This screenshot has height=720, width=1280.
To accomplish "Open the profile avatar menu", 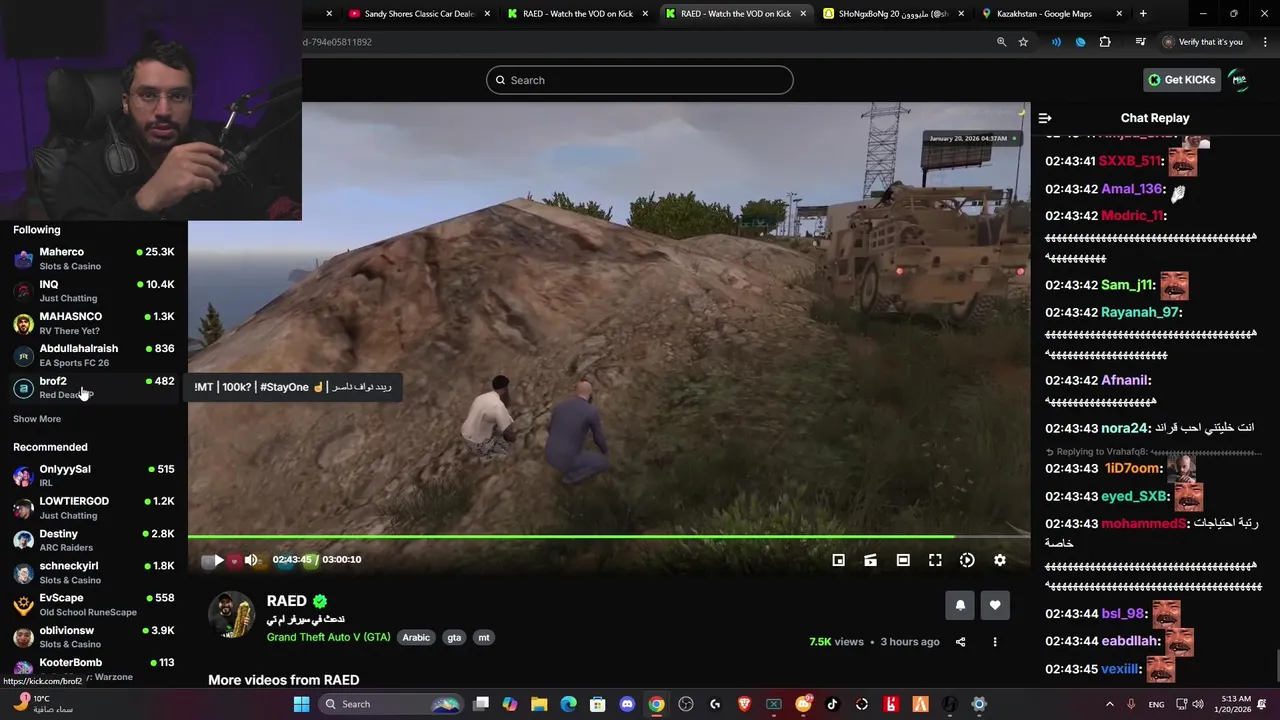I will pos(1239,80).
